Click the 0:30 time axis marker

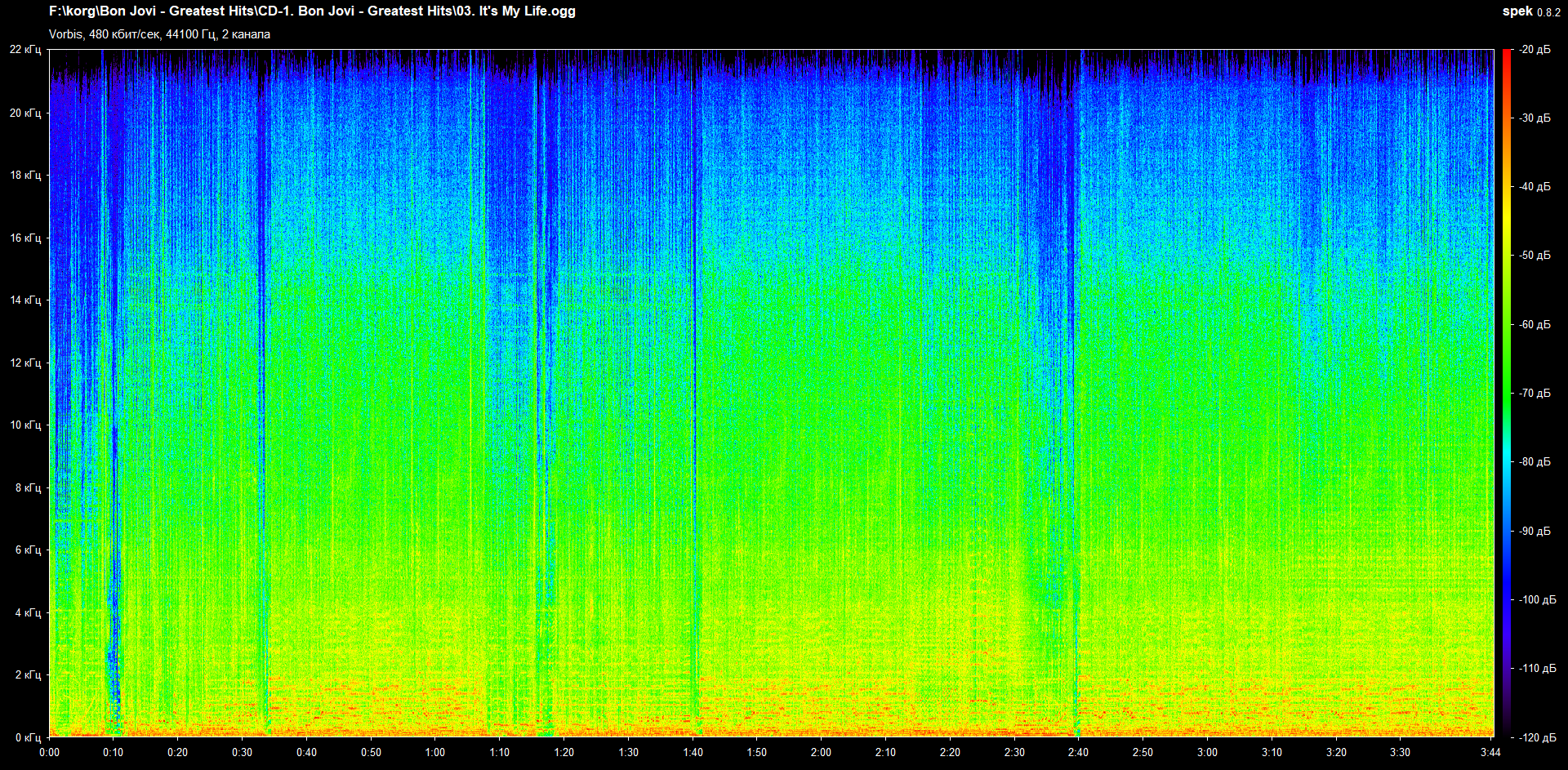point(242,752)
